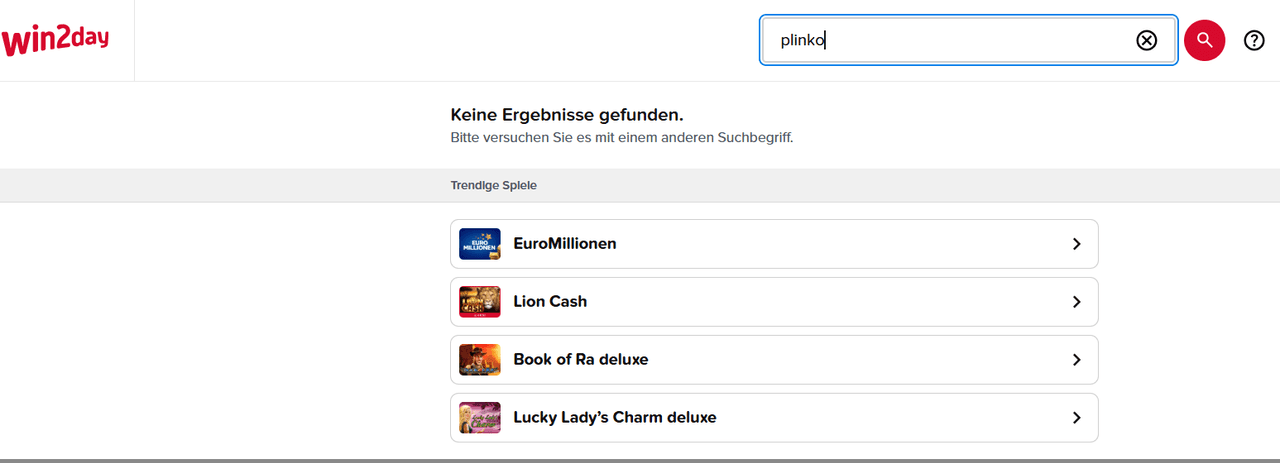The image size is (1280, 463).
Task: Click the EuroMillionen game thumbnail
Action: coord(480,244)
